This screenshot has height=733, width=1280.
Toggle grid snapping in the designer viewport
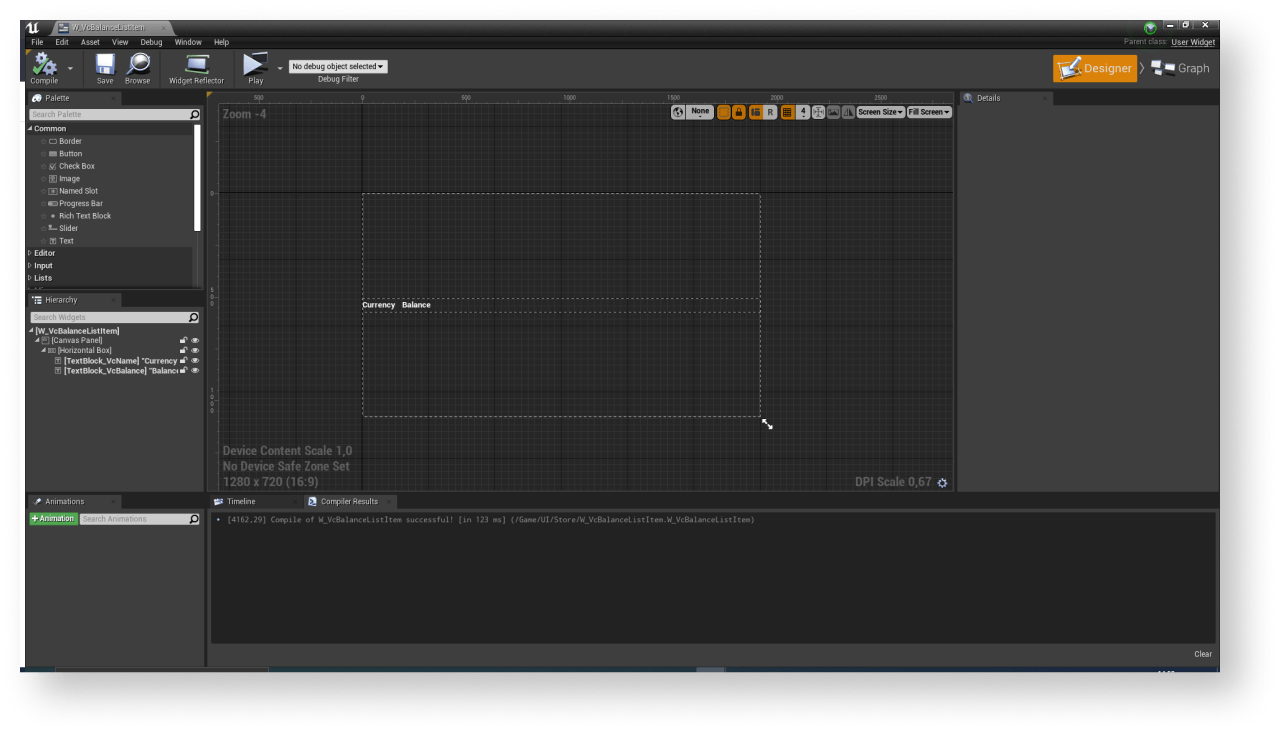click(787, 112)
